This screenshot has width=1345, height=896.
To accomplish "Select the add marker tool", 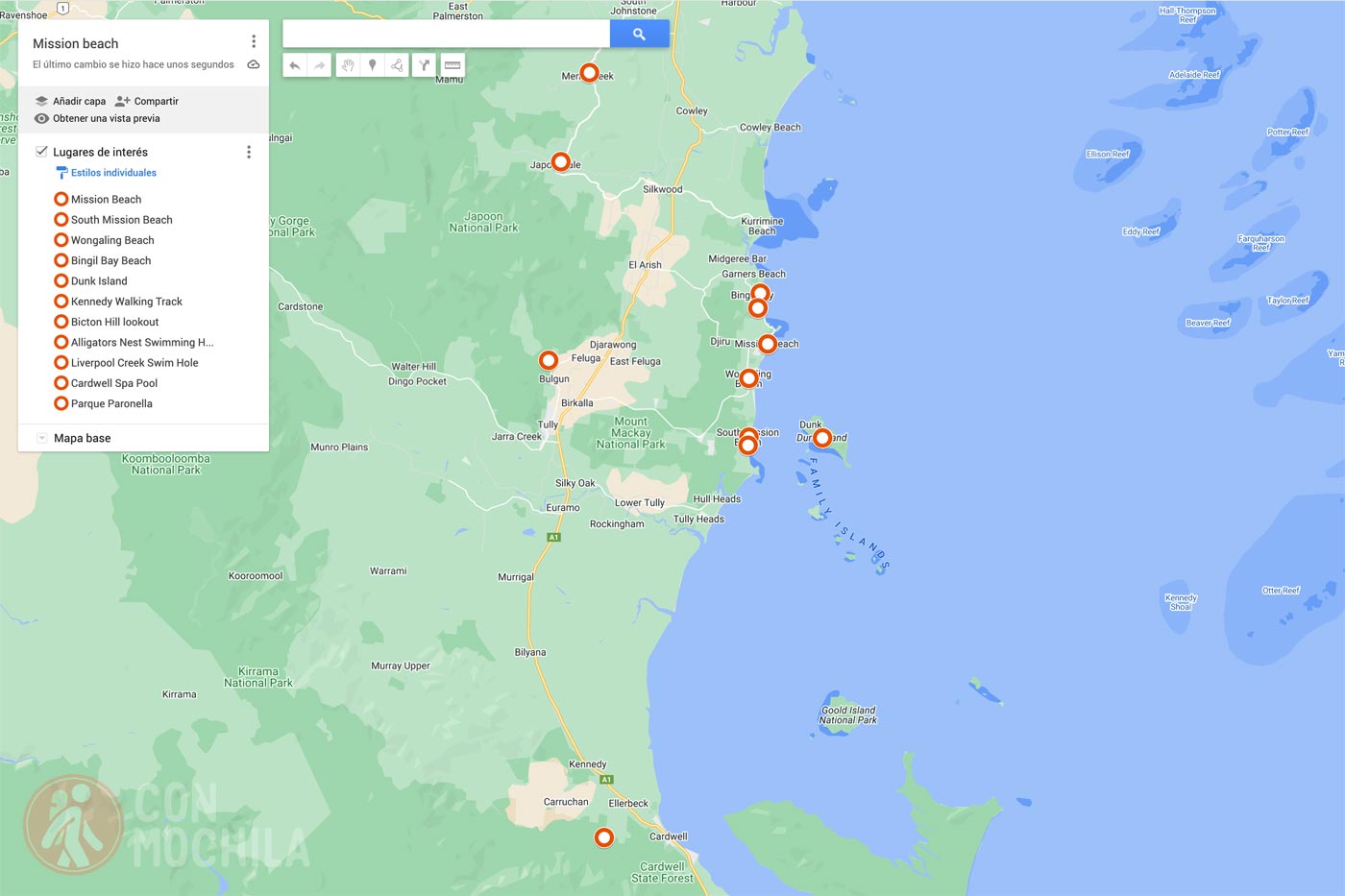I will coord(371,65).
